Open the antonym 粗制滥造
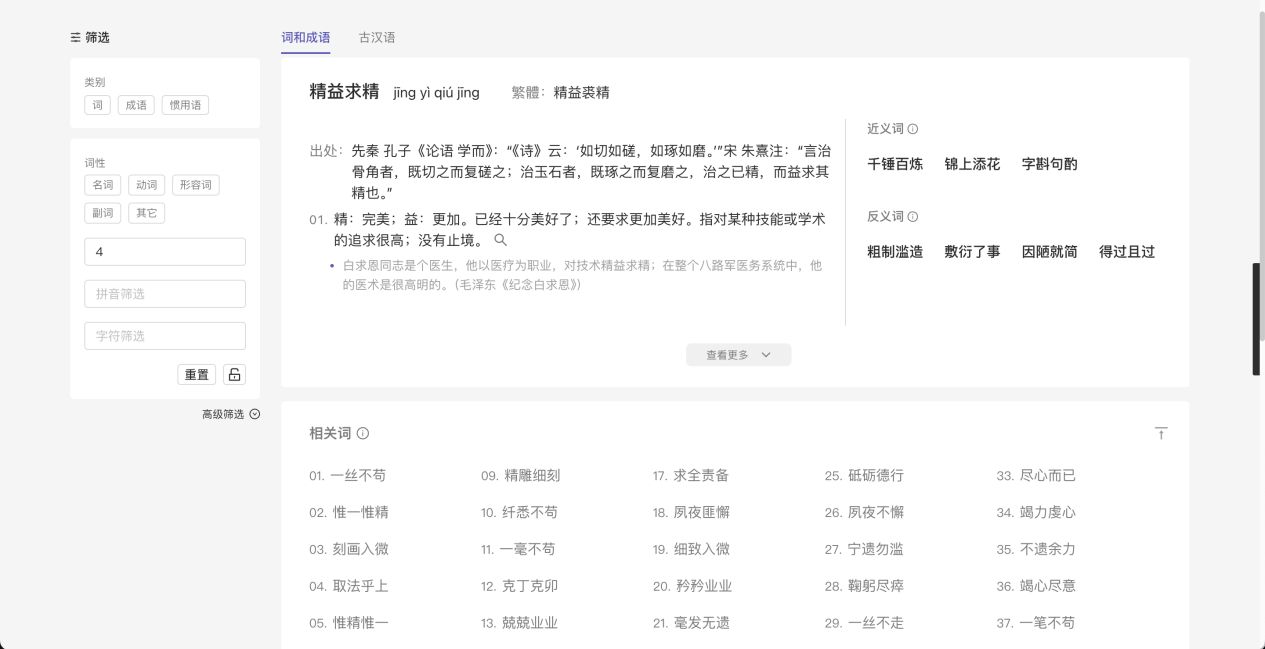1265x649 pixels. click(x=895, y=252)
